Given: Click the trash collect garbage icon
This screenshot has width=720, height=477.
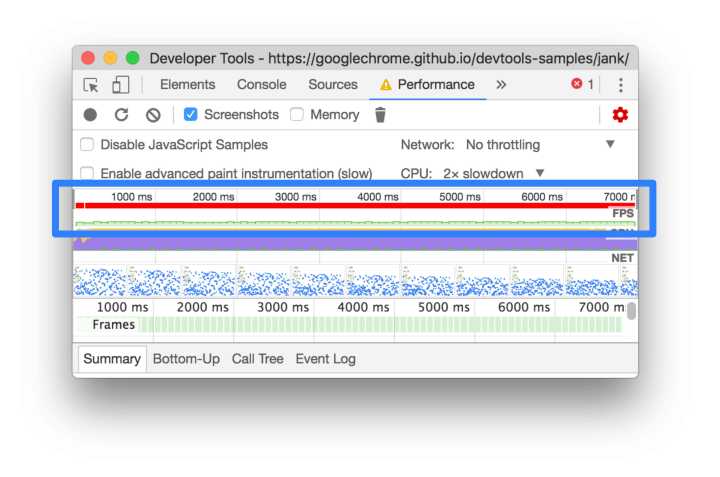Looking at the screenshot, I should [380, 115].
